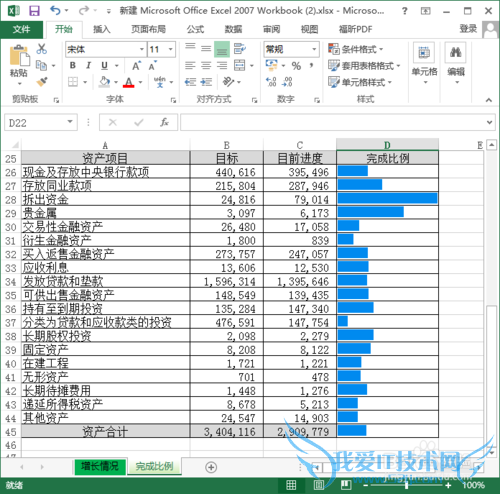Open 单元格样式 cell styles menu

[360, 82]
